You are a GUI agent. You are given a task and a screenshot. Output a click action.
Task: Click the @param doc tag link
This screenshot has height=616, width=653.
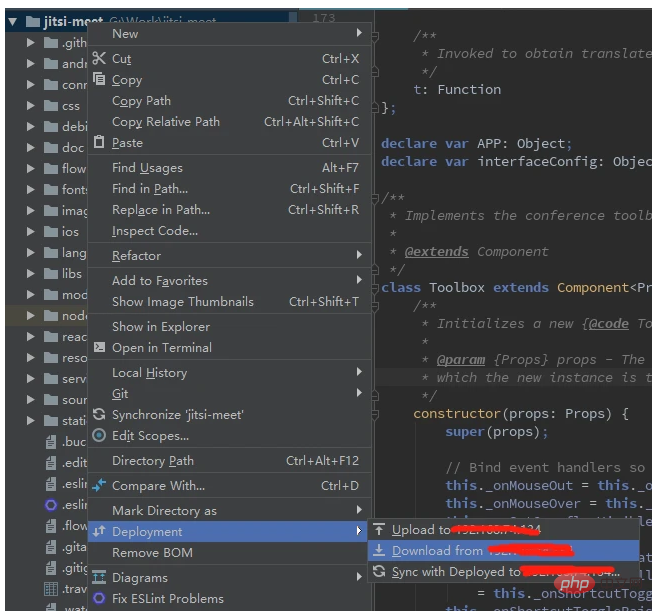pyautogui.click(x=461, y=359)
